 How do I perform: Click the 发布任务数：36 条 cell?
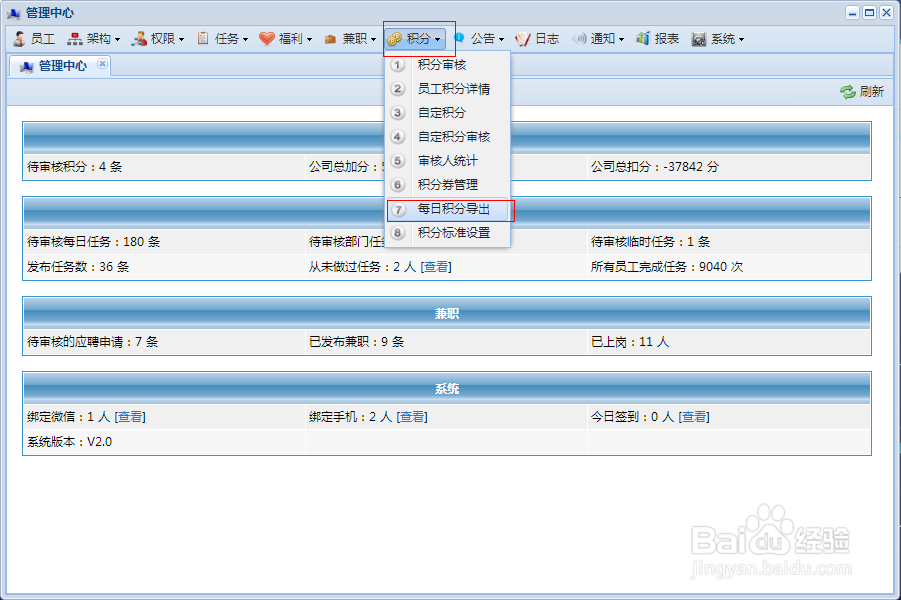pos(164,267)
